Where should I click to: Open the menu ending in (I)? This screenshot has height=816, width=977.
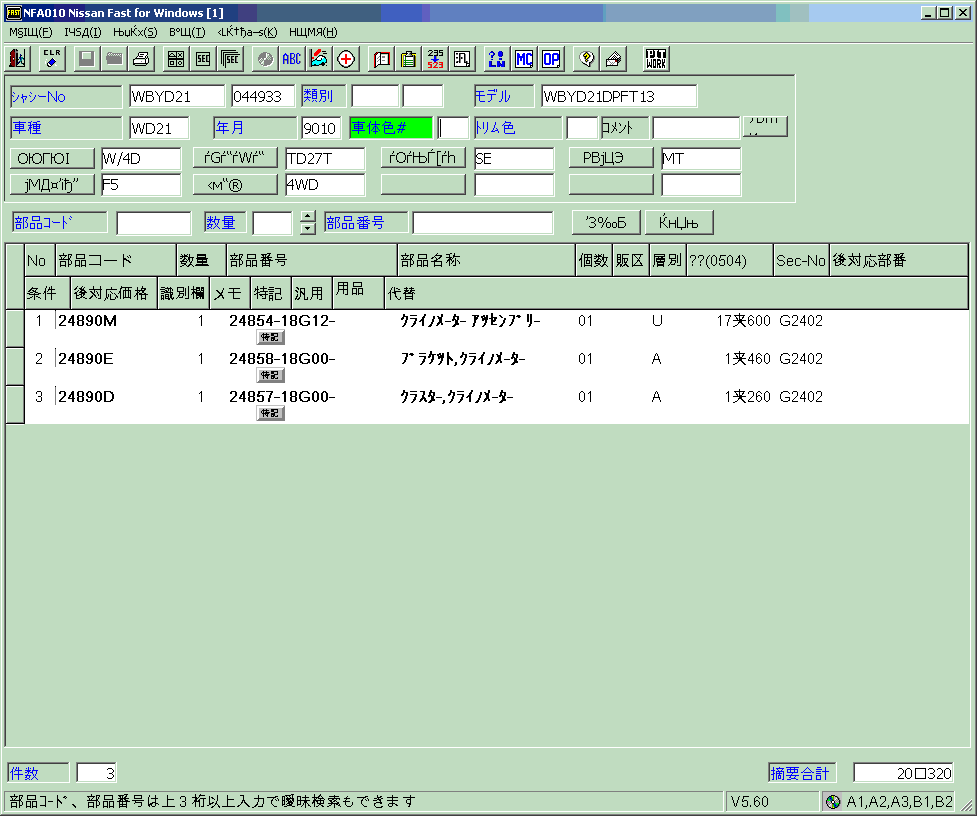pos(83,32)
